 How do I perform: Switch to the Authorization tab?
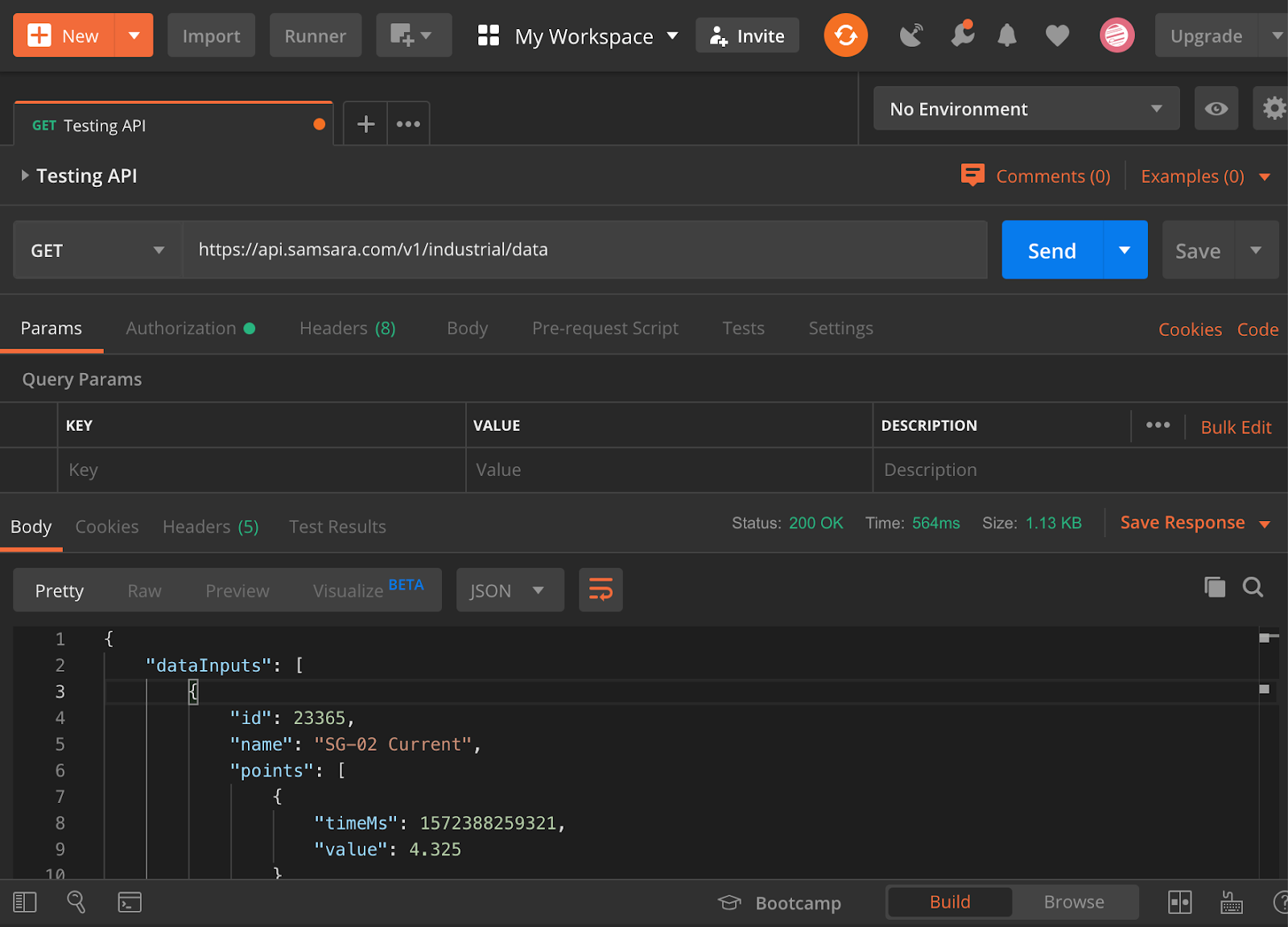point(190,329)
